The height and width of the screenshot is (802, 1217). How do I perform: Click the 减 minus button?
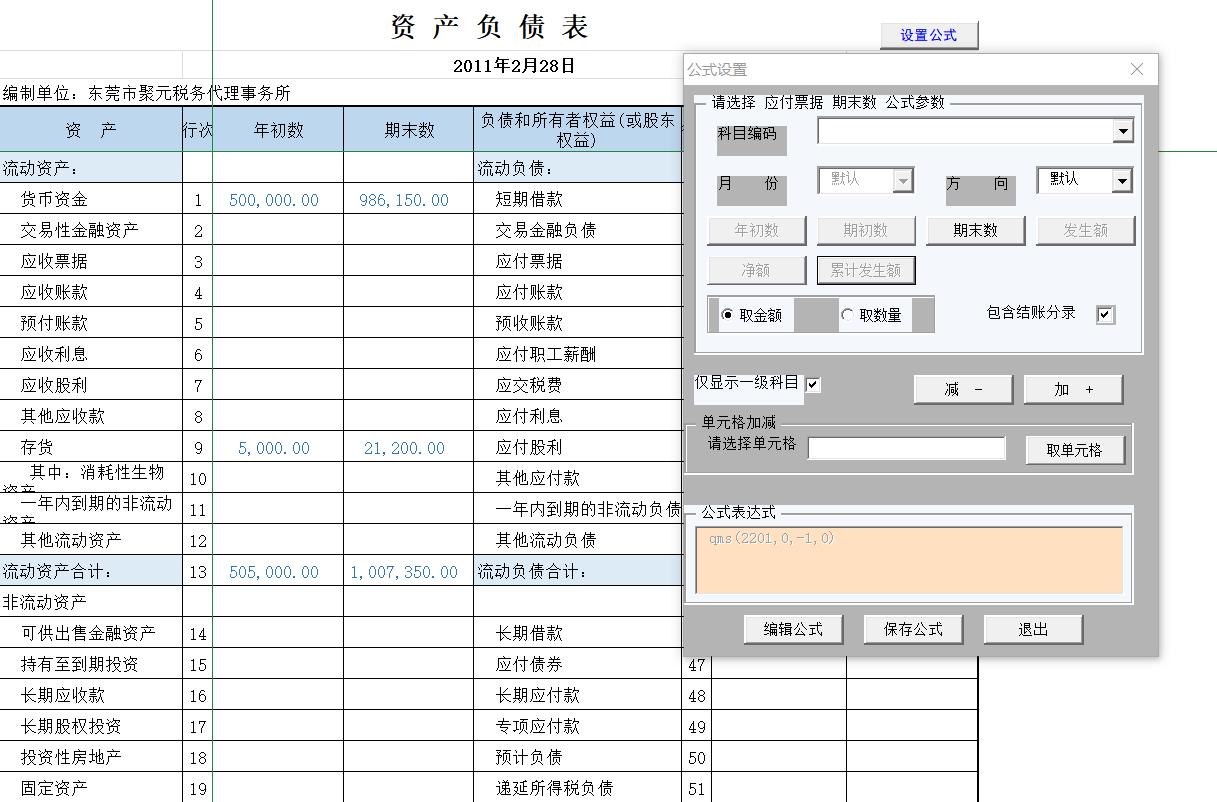point(962,389)
